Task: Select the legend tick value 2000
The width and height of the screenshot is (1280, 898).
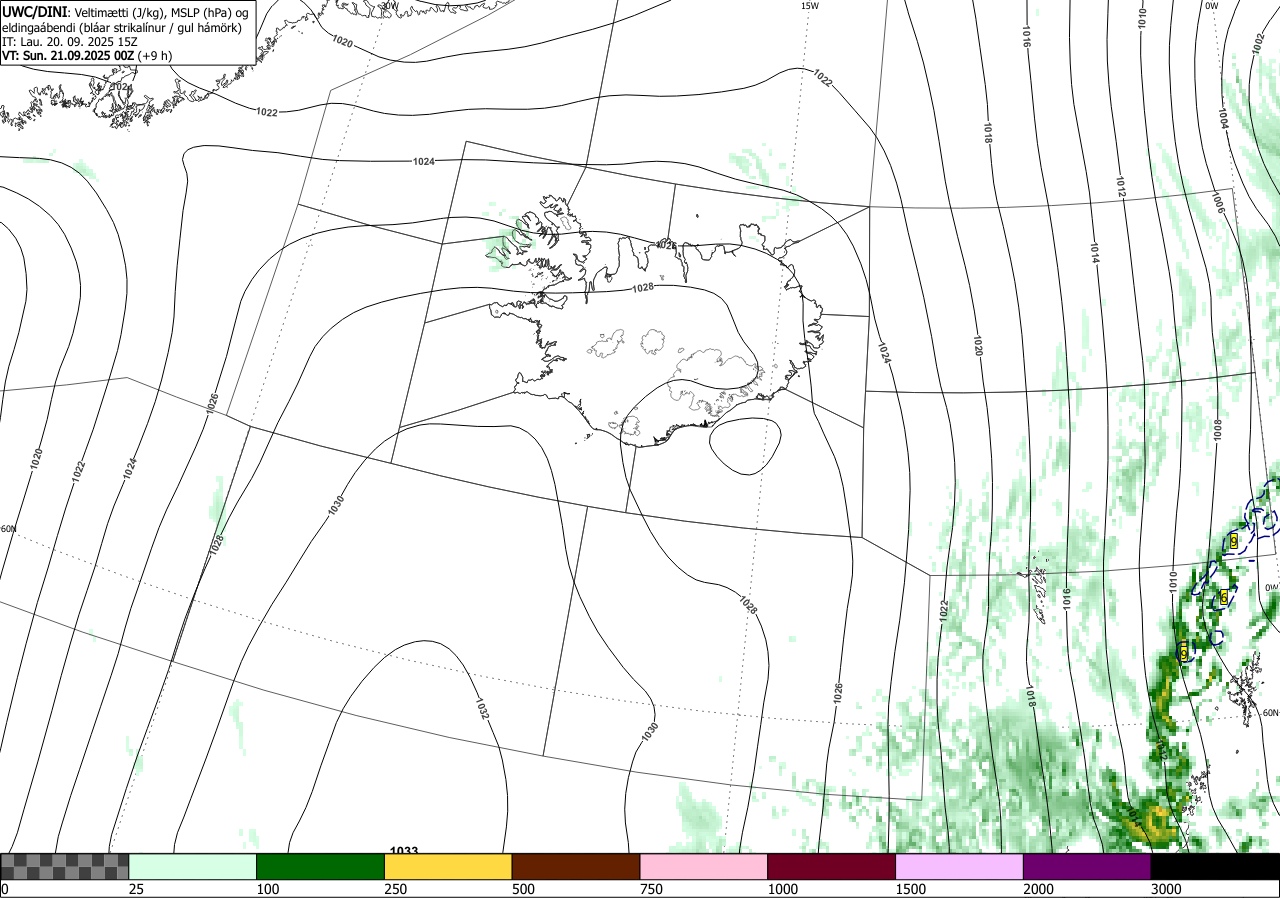Action: [1039, 889]
